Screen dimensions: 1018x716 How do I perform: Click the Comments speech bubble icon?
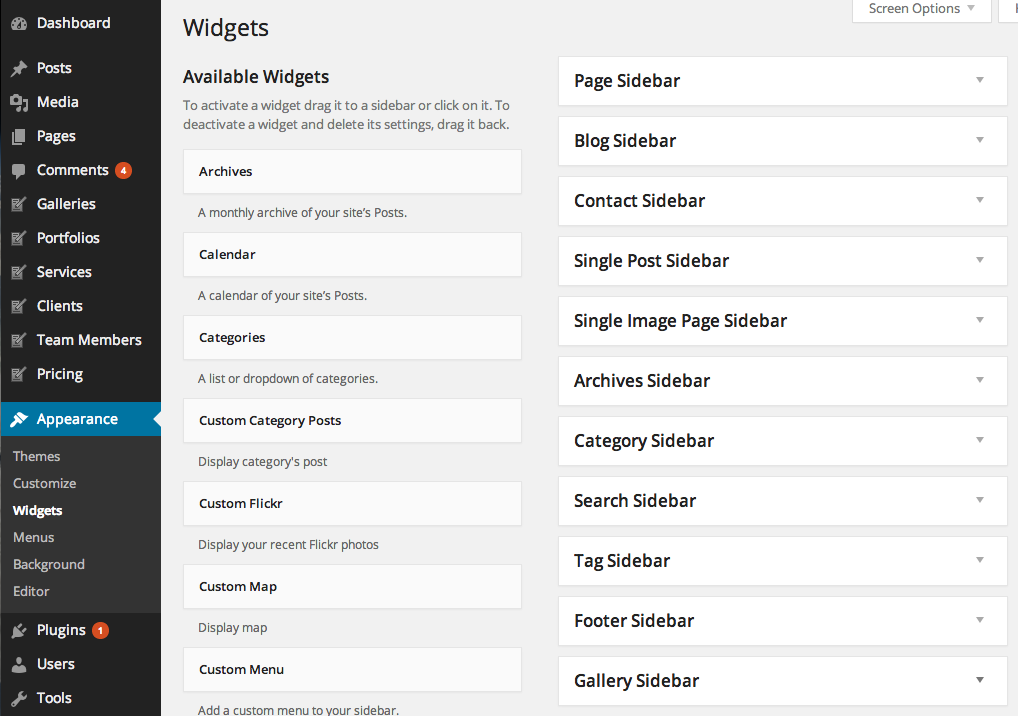point(19,171)
